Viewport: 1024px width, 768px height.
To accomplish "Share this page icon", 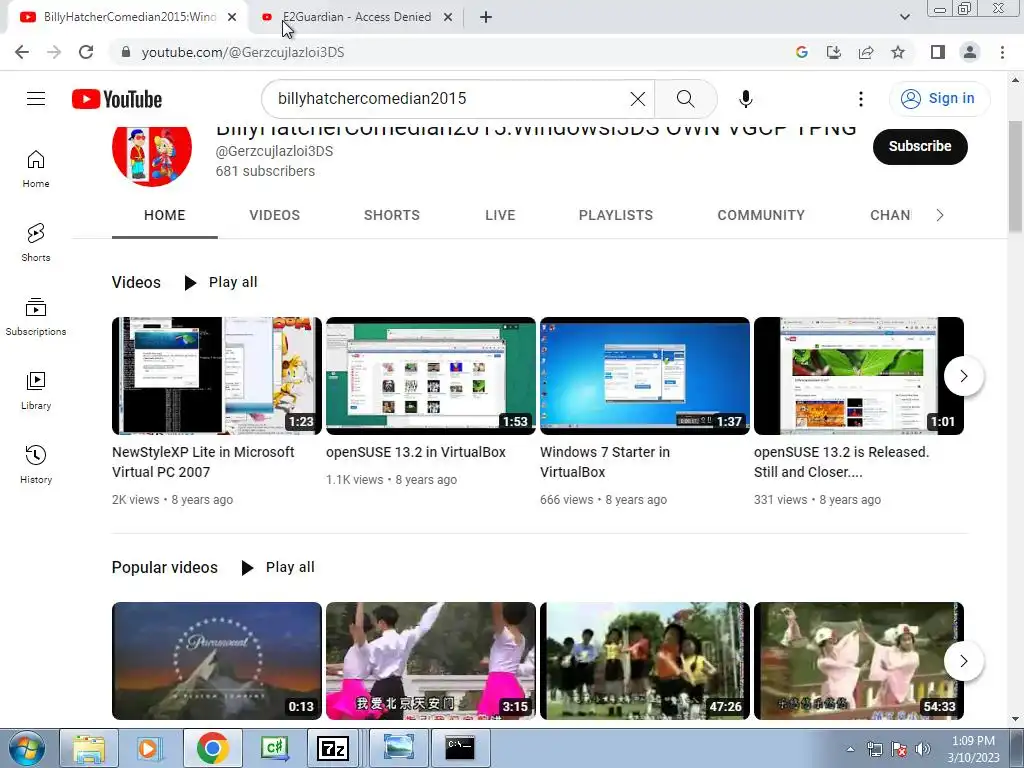I will pyautogui.click(x=866, y=52).
